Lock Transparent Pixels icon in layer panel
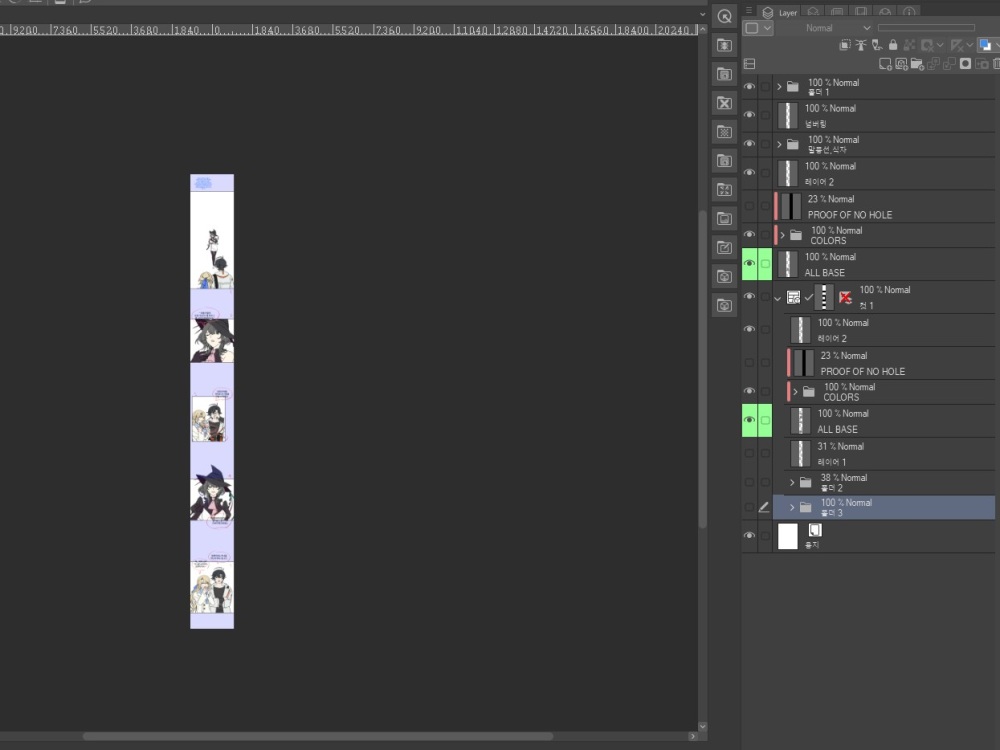 point(909,45)
